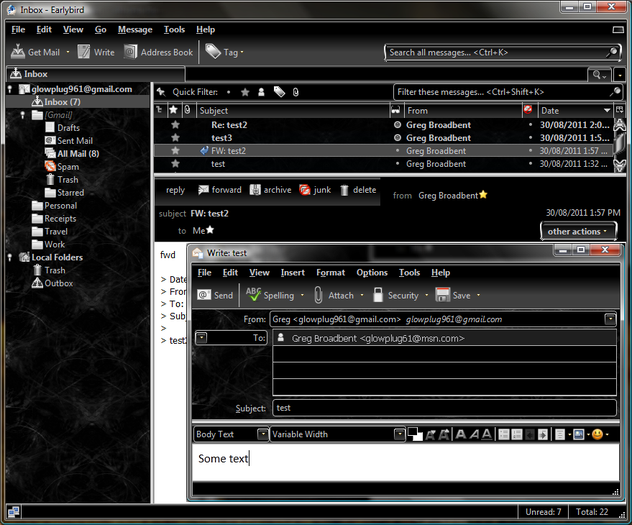Apply numbered list in compose toolbar
Screen dimensions: 632x525
tap(517, 434)
